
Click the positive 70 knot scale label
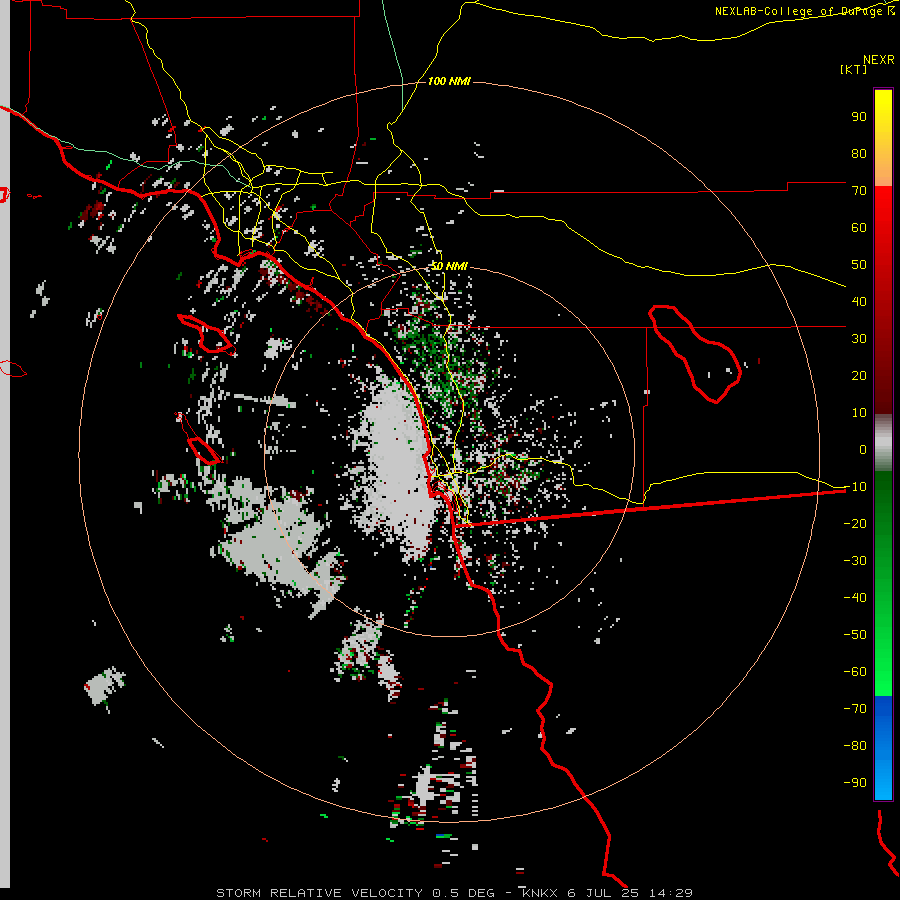click(859, 191)
